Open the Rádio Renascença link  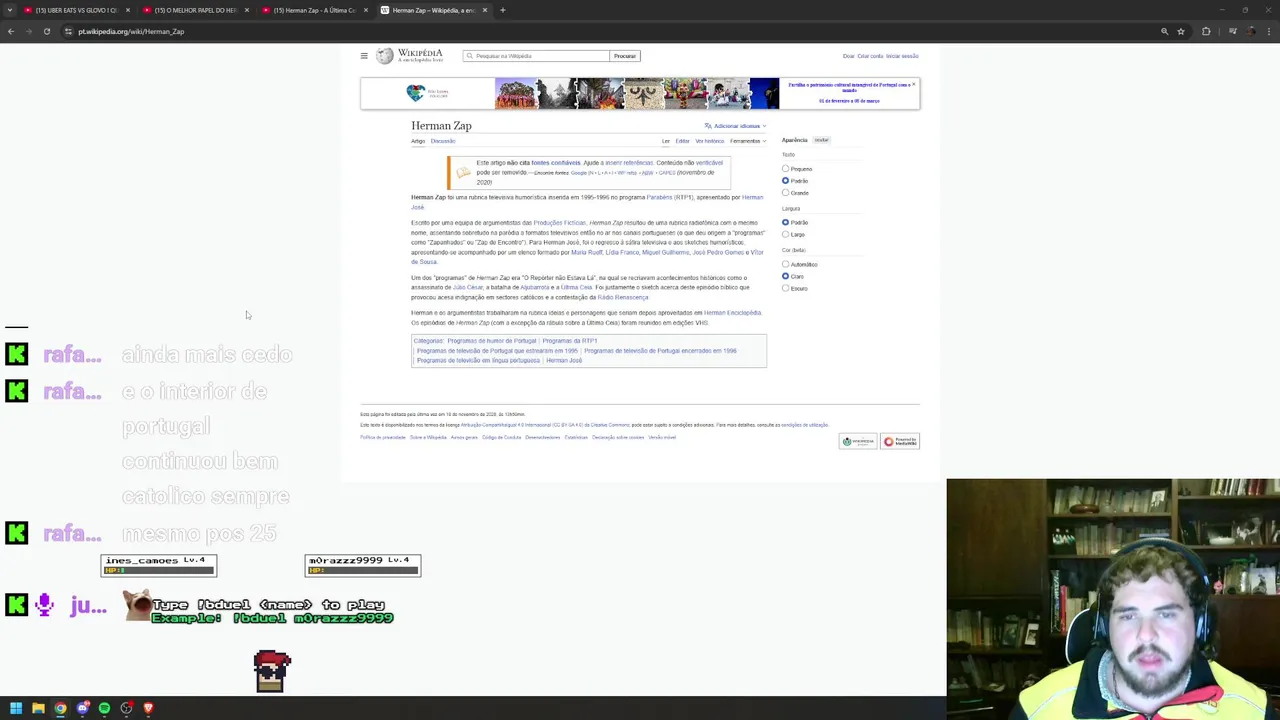[x=622, y=297]
